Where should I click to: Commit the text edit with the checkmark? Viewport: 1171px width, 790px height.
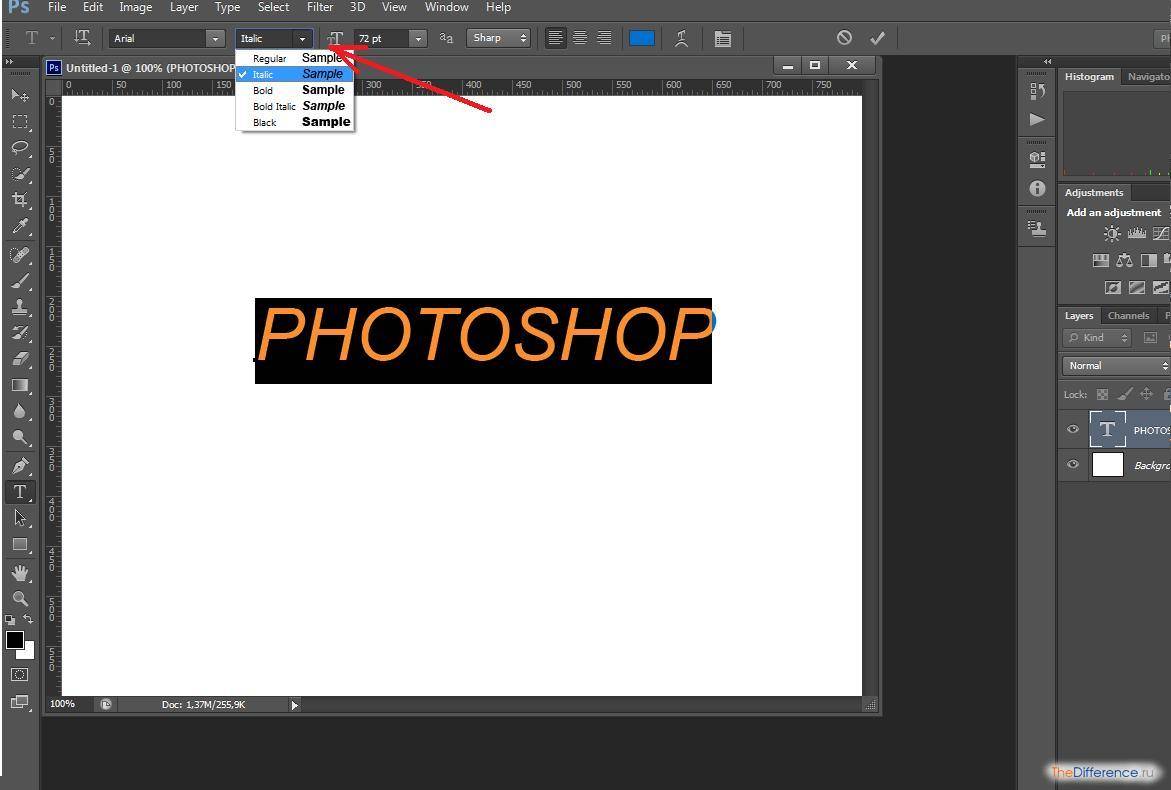pyautogui.click(x=877, y=38)
